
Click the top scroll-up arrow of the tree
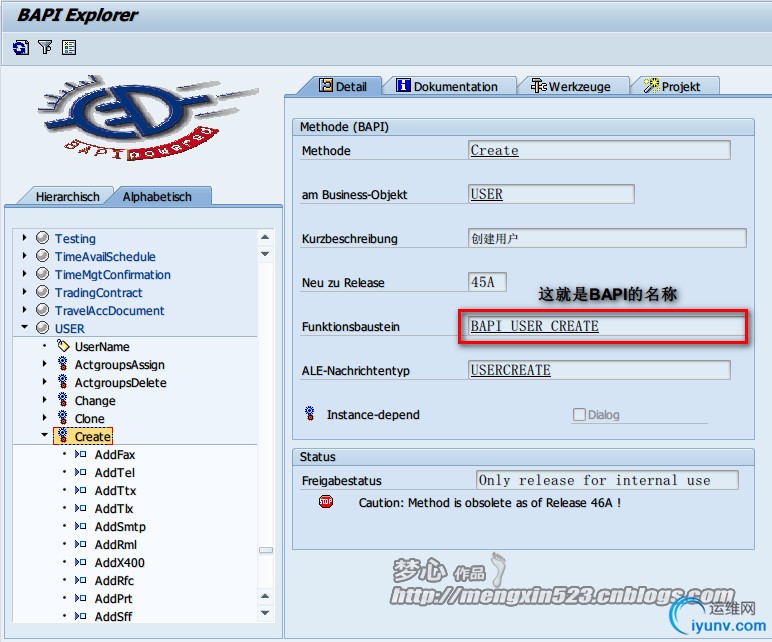click(x=265, y=237)
